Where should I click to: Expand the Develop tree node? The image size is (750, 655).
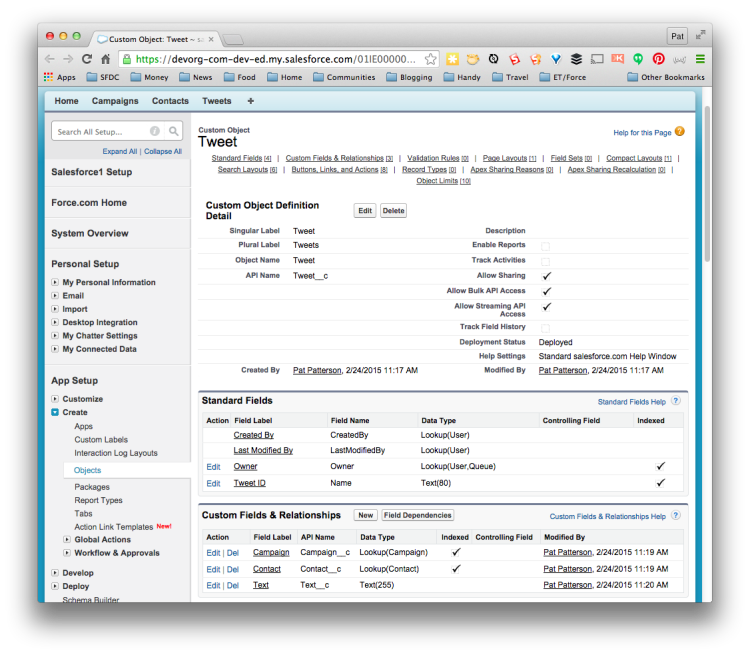[x=55, y=573]
